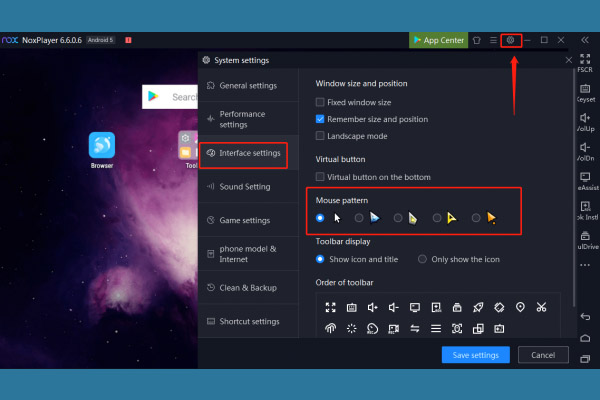Open the Clean & Backup tab
This screenshot has width=600, height=400.
coord(248,288)
